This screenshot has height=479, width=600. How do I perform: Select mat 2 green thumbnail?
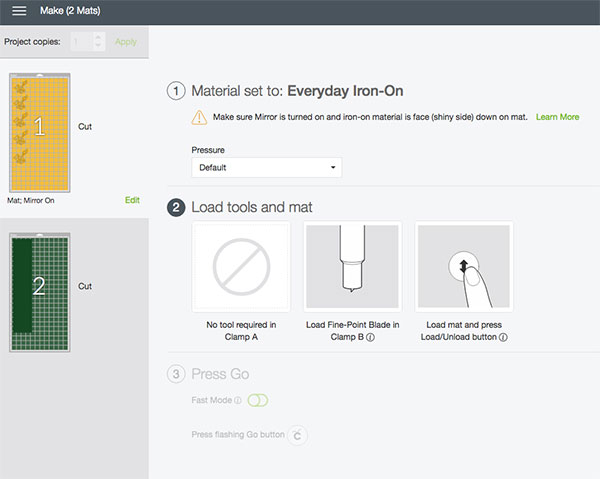[x=40, y=292]
